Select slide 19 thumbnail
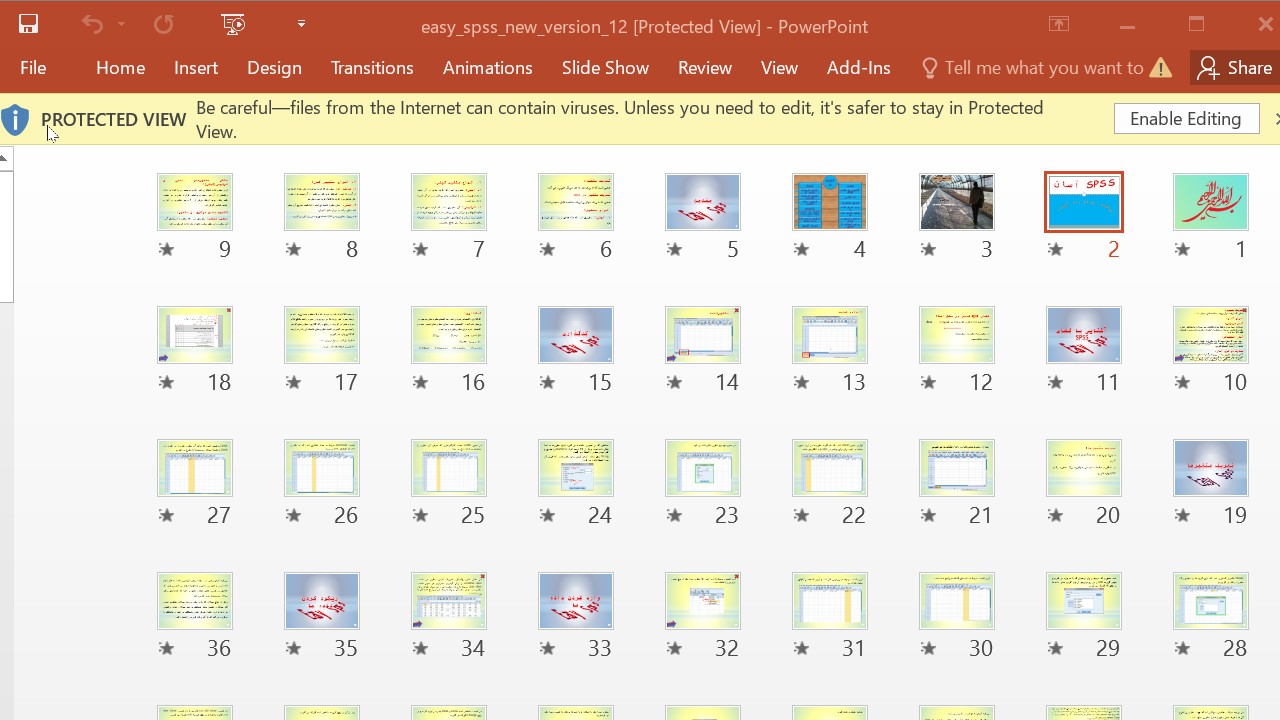This screenshot has width=1280, height=720. (x=1210, y=468)
